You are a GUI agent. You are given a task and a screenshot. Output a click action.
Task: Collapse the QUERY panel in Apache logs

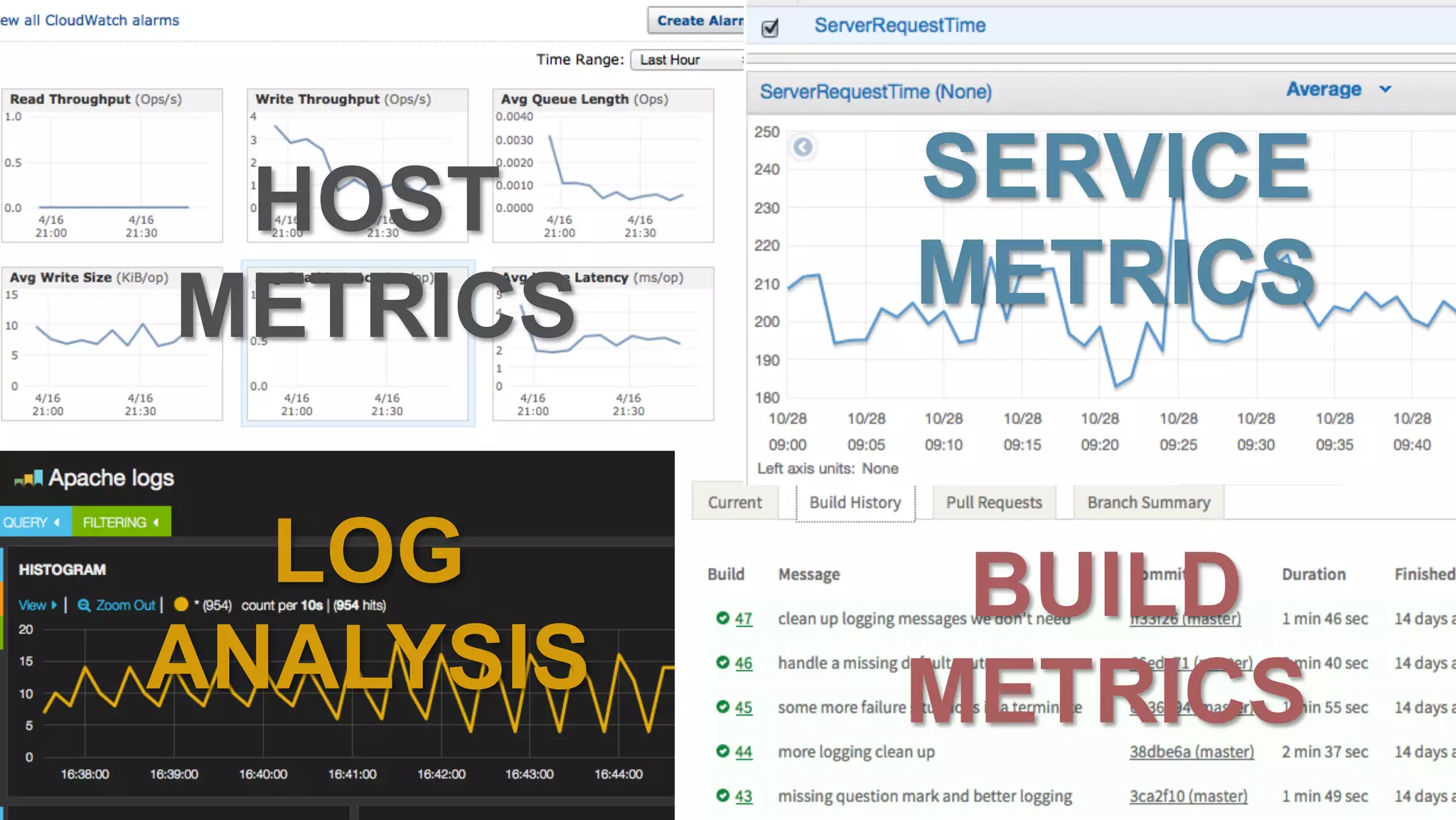click(36, 523)
